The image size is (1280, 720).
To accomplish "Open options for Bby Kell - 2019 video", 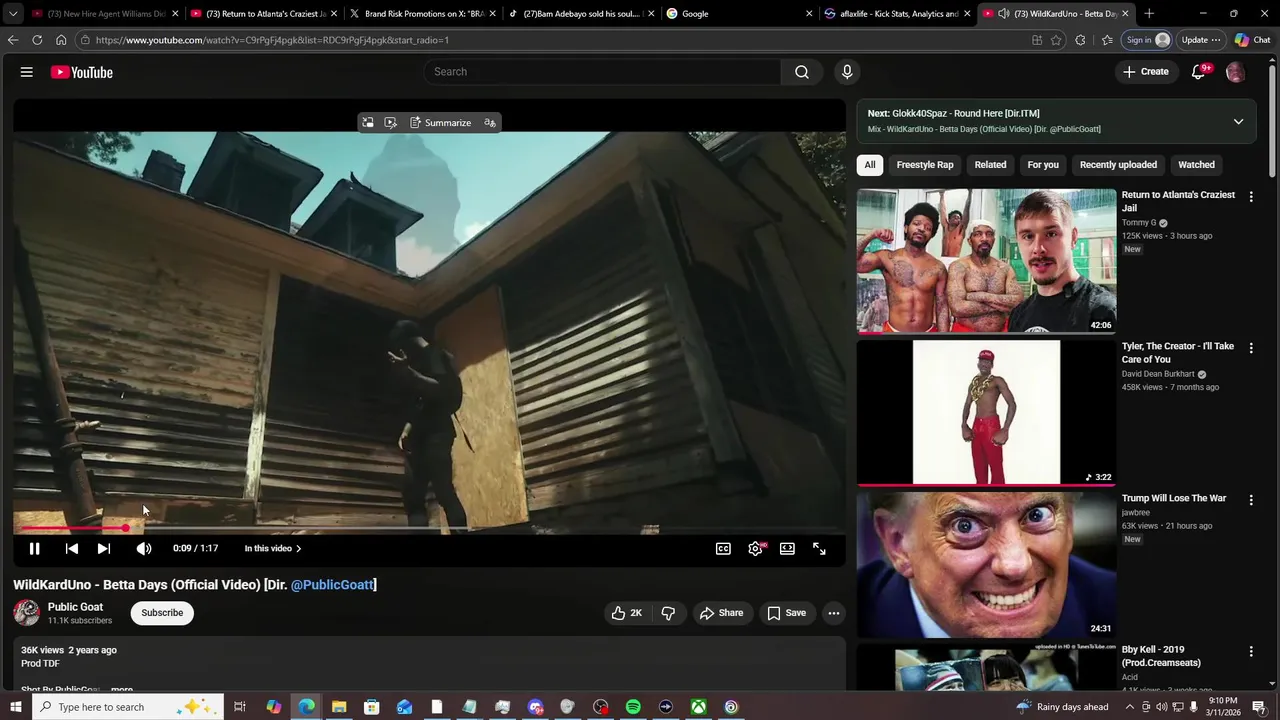I will [x=1251, y=651].
